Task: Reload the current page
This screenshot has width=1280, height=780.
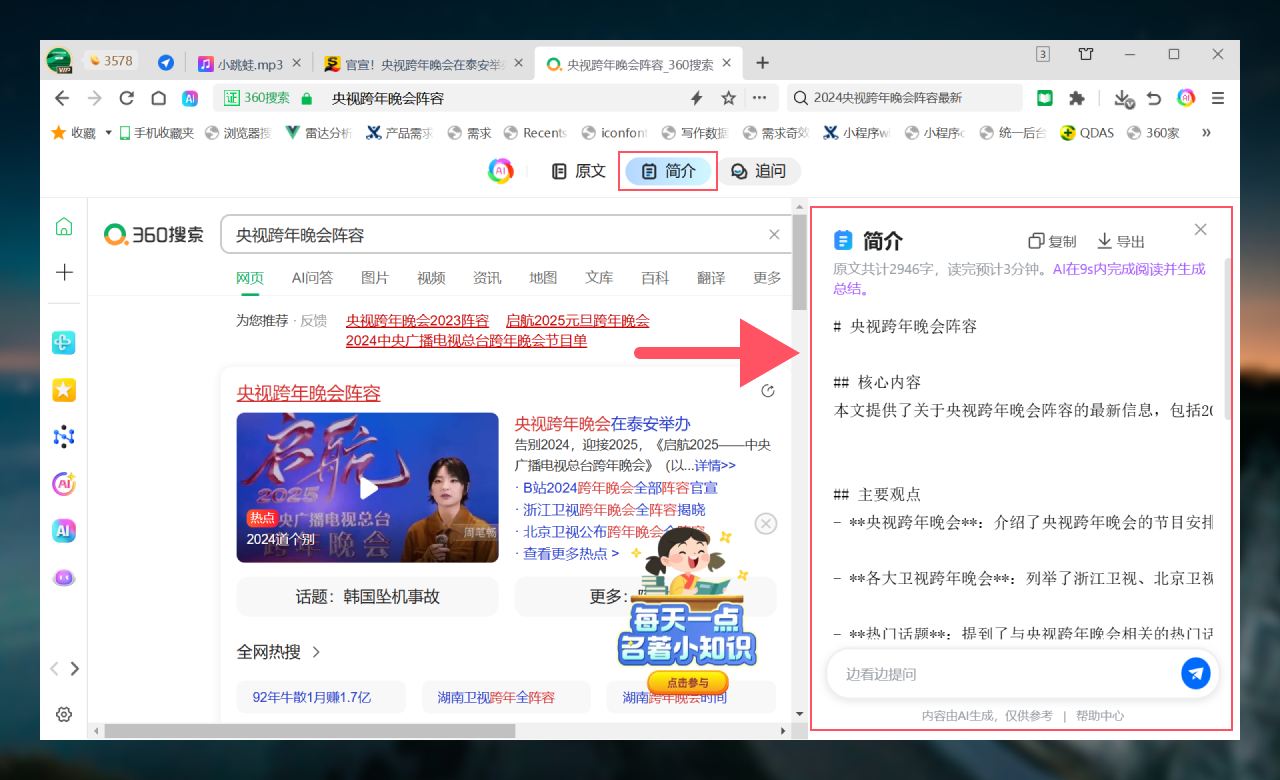Action: click(126, 98)
